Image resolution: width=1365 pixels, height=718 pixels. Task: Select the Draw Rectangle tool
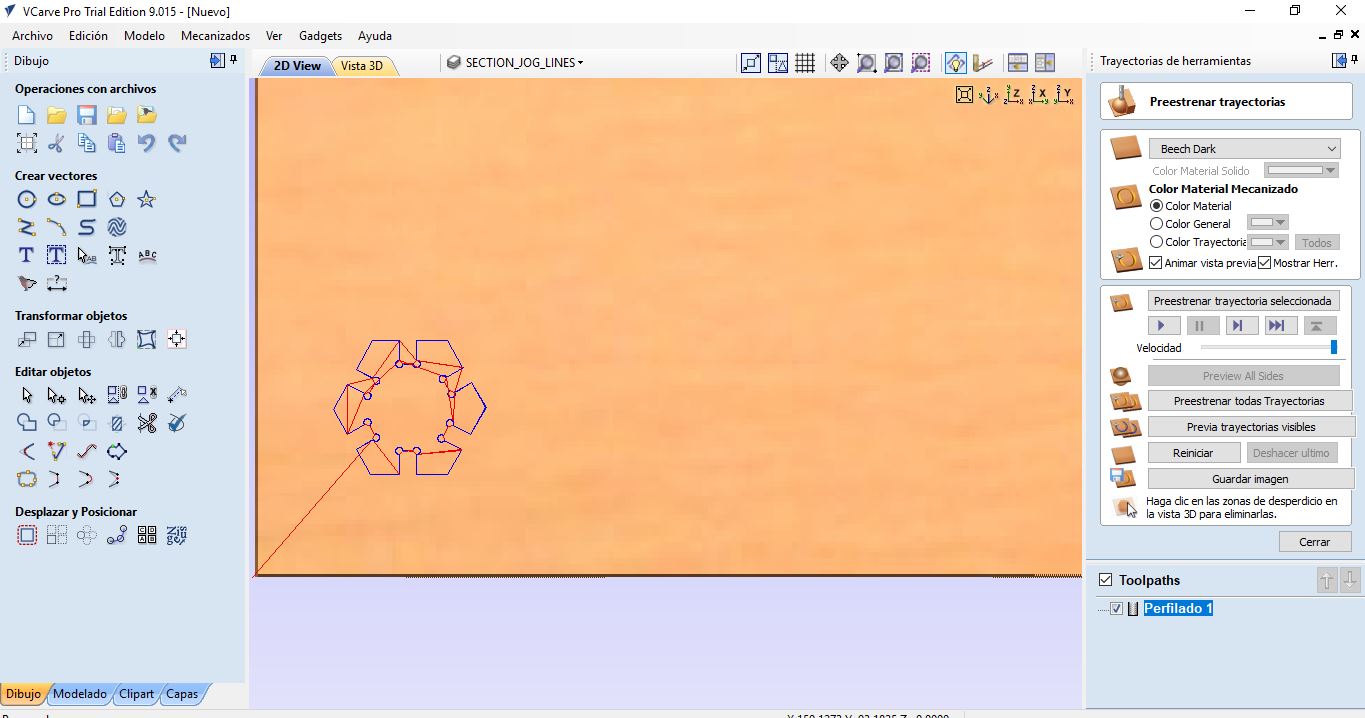[87, 199]
